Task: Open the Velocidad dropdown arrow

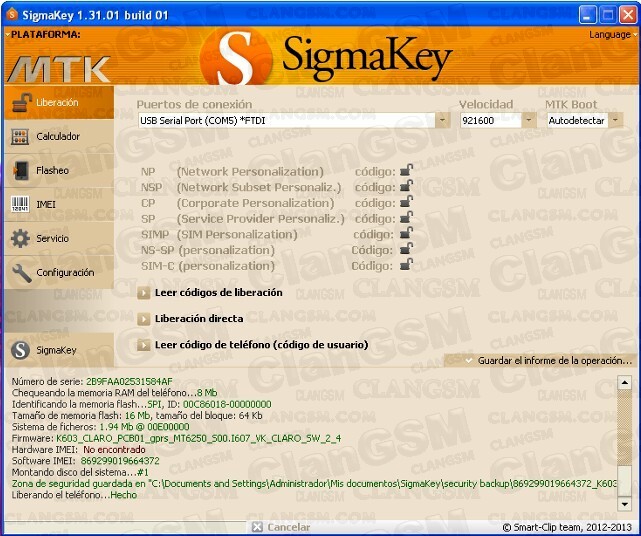Action: 529,121
